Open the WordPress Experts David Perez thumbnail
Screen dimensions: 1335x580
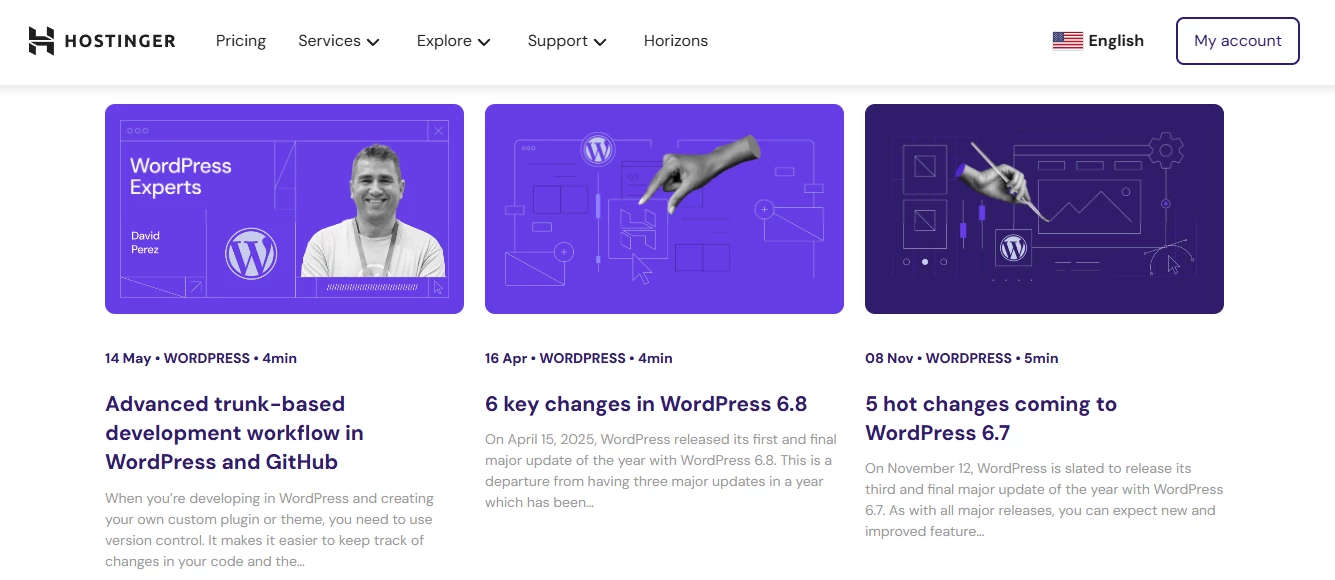[284, 209]
